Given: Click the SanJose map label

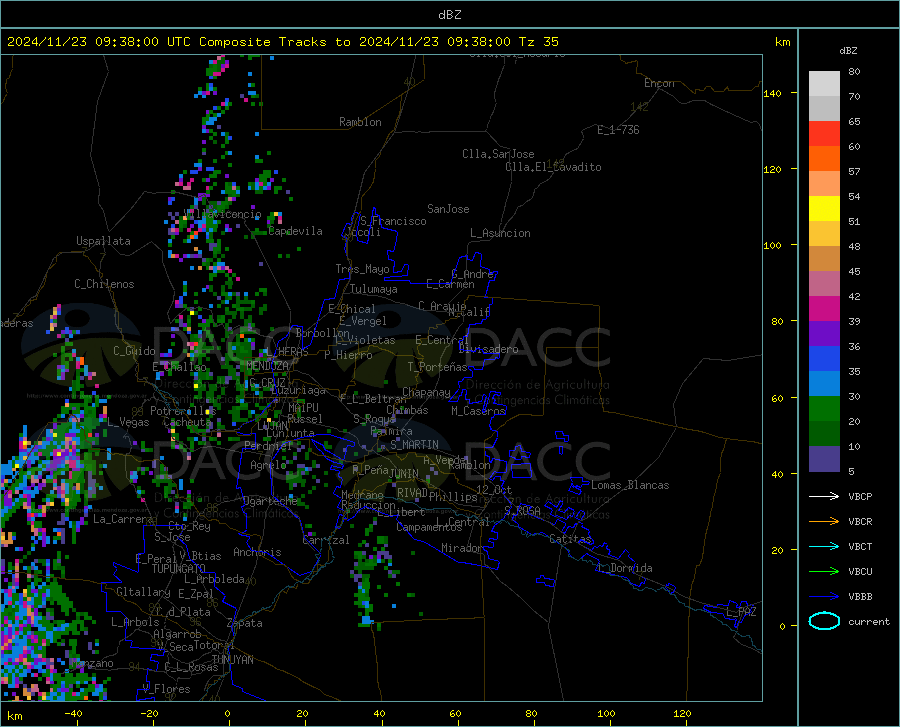Looking at the screenshot, I should [x=448, y=209].
